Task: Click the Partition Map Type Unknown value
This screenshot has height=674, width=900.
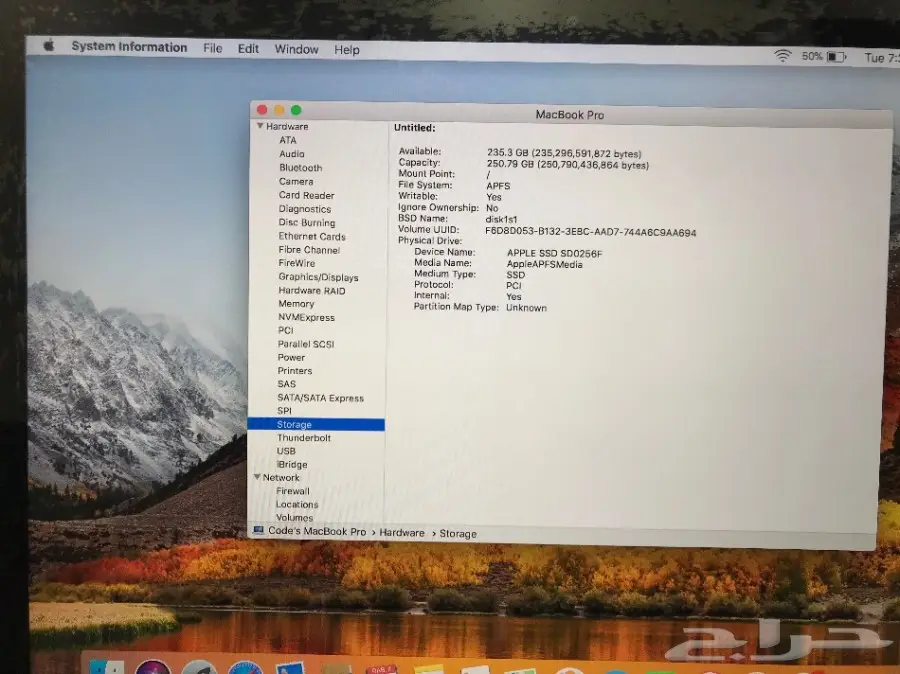Action: (526, 308)
